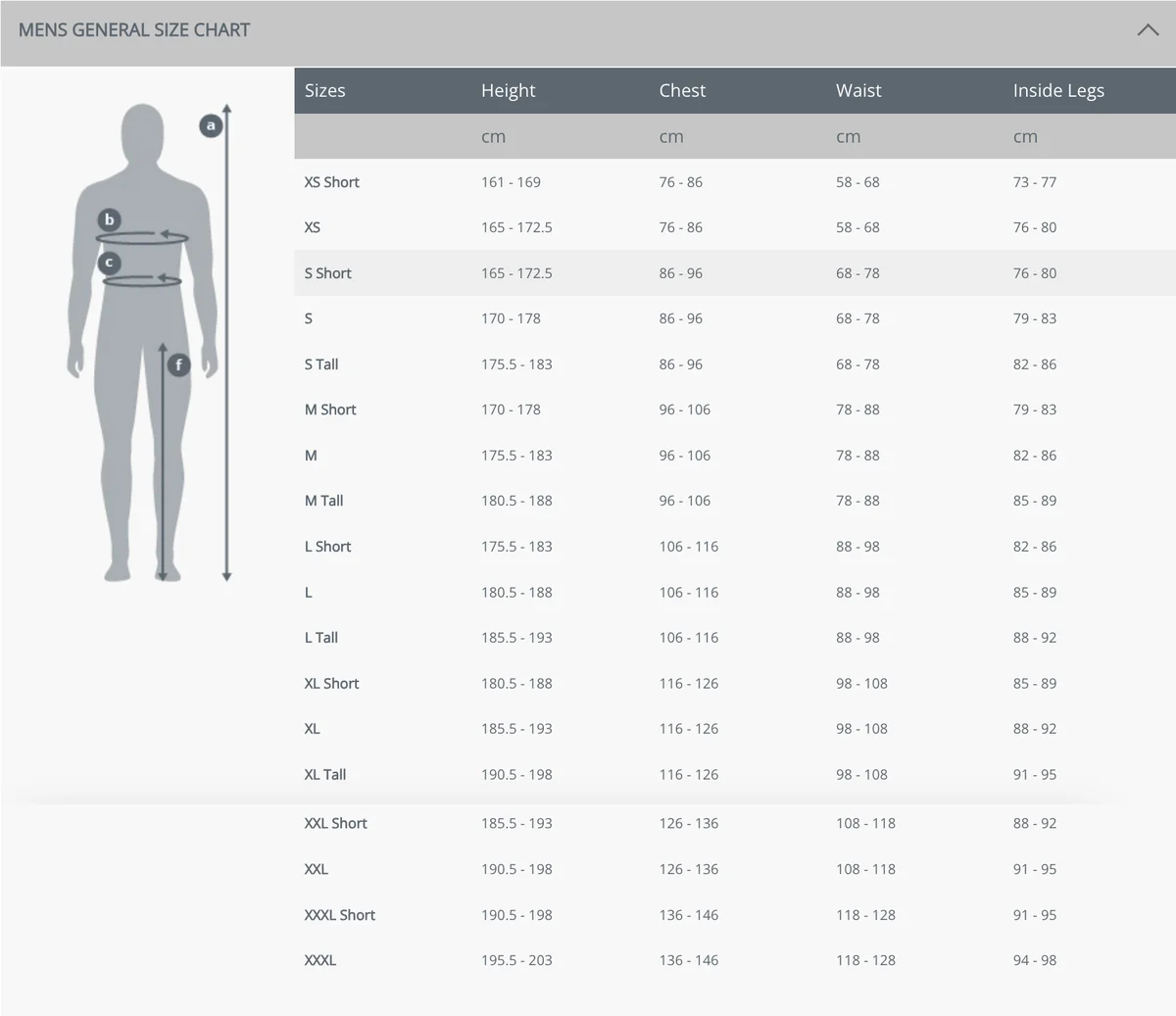Select the XXXL size label
This screenshot has width=1176, height=1016.
pyautogui.click(x=319, y=960)
